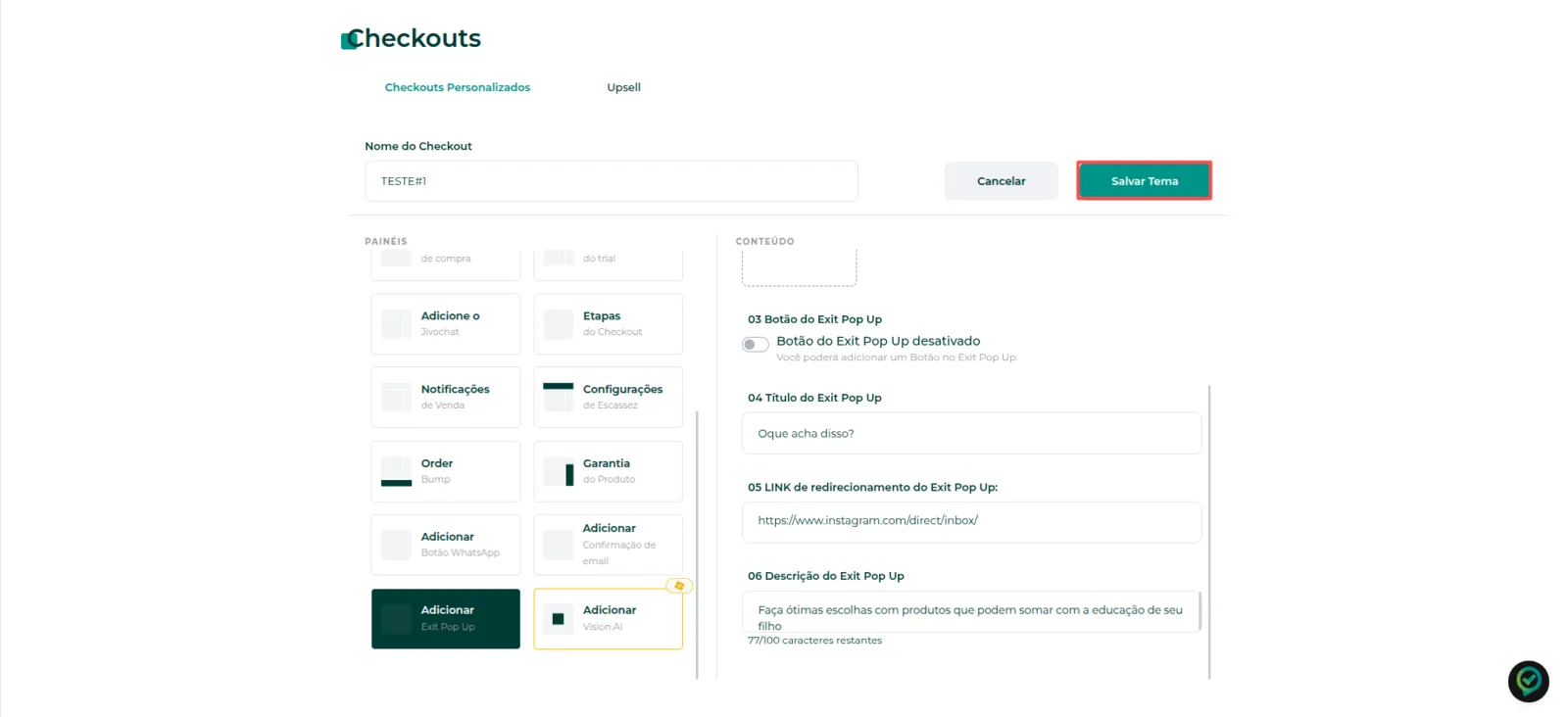Switch to the Upsell tab

click(x=623, y=87)
